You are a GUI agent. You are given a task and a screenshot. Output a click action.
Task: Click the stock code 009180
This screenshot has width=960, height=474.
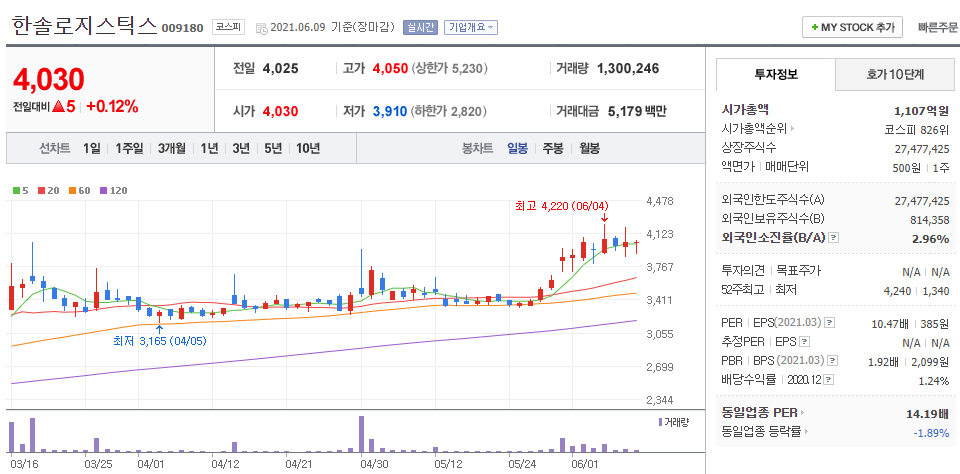pyautogui.click(x=182, y=28)
